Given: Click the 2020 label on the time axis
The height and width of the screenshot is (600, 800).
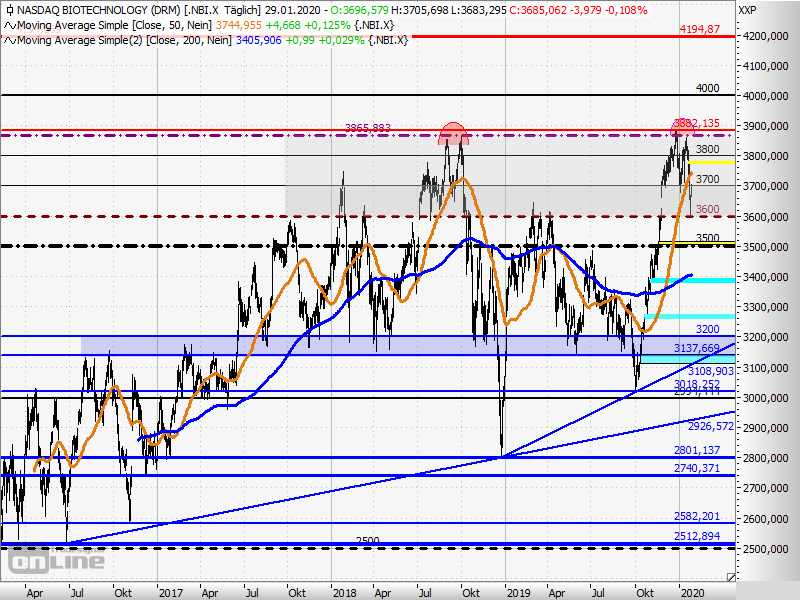Looking at the screenshot, I should (692, 593).
